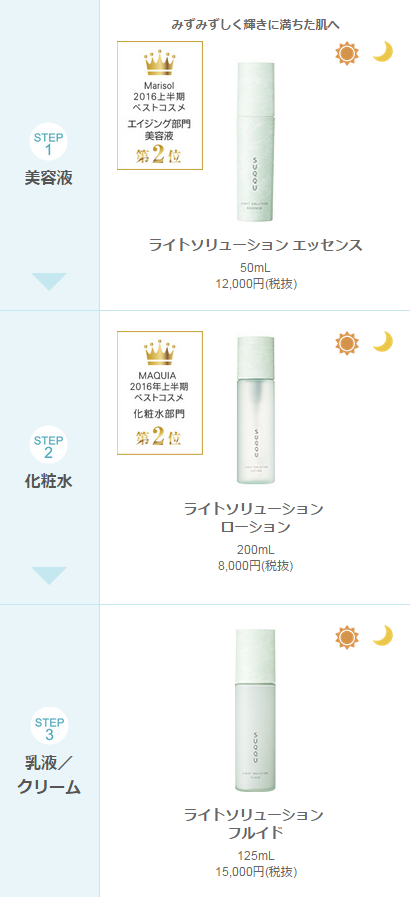The image size is (410, 897).
Task: Open the Marisol 2016 best cosmetics award badge
Action: [160, 105]
